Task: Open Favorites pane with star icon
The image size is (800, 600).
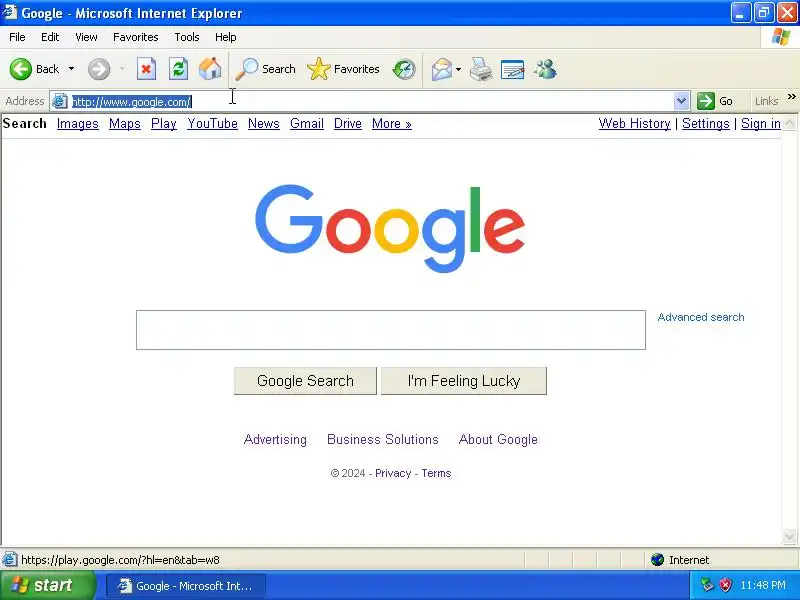Action: coord(319,69)
